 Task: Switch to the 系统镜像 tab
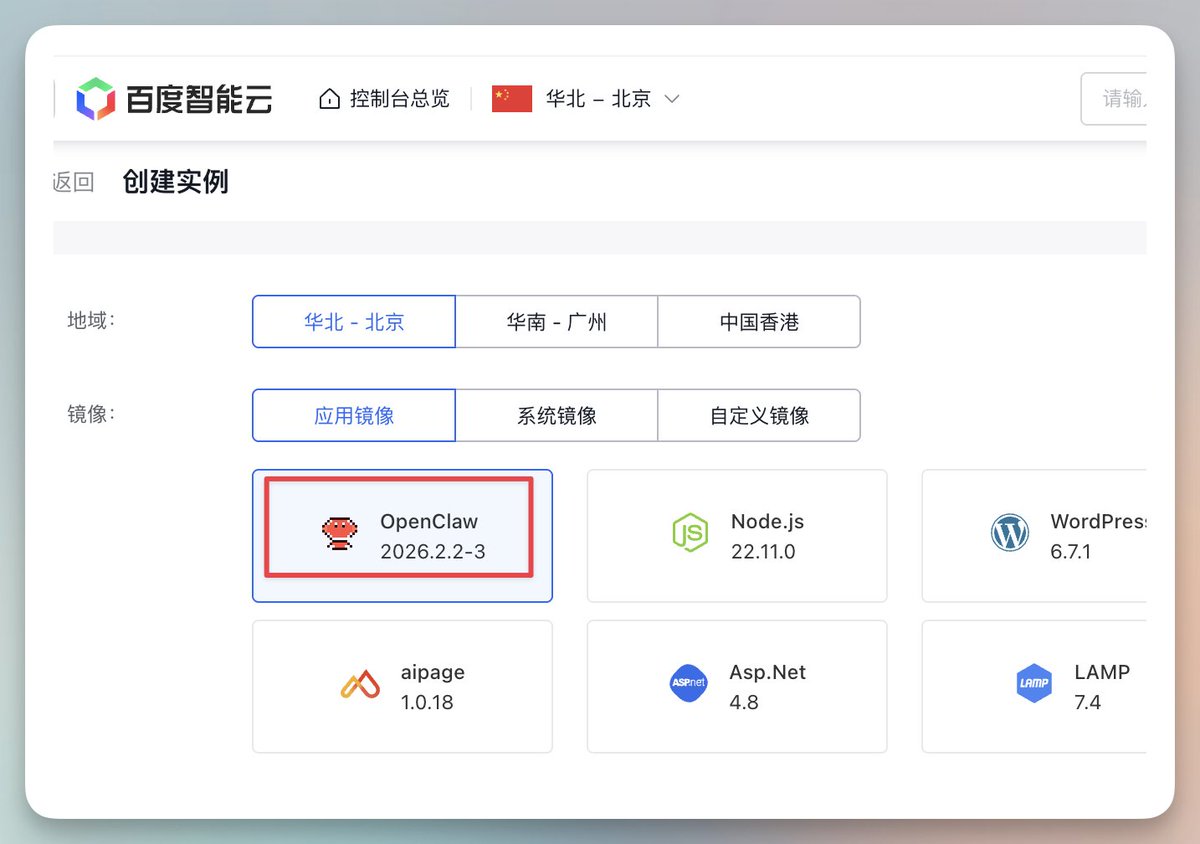[x=557, y=416]
